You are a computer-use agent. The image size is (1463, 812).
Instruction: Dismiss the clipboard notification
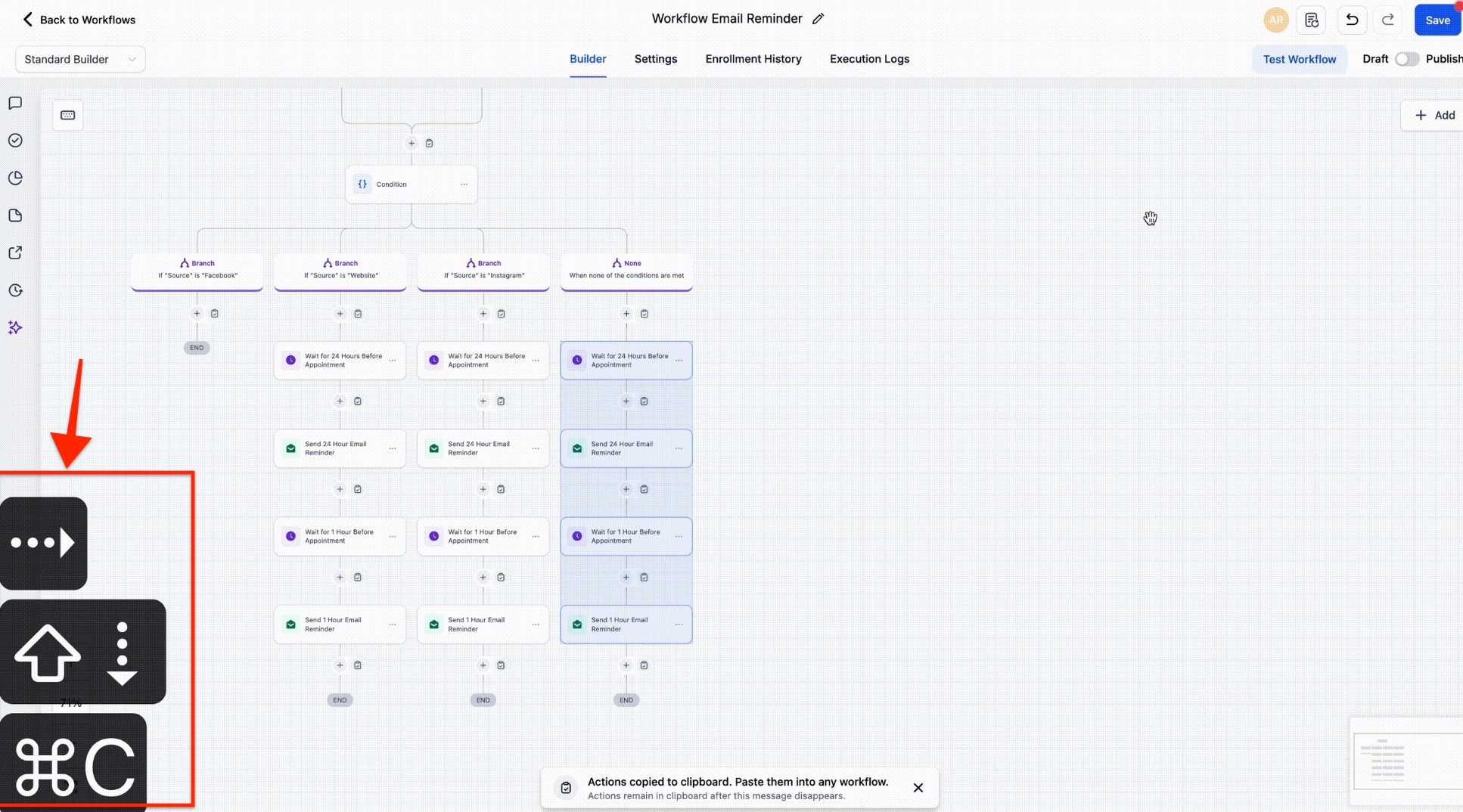[918, 788]
